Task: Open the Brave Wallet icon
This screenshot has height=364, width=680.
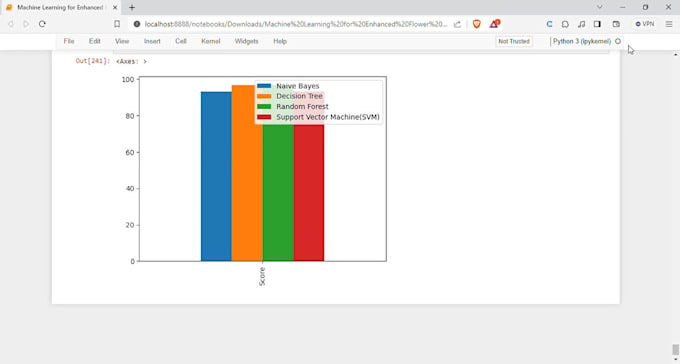Action: pyautogui.click(x=616, y=24)
